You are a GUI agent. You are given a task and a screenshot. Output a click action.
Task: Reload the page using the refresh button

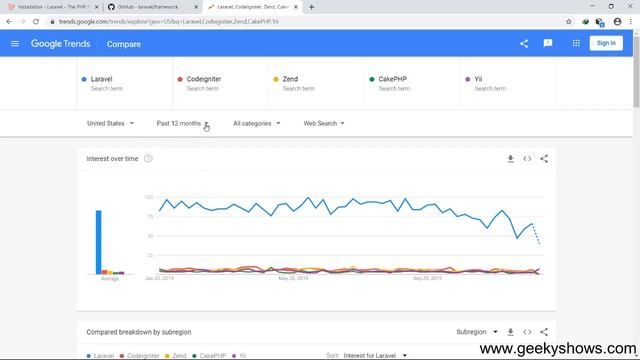tap(36, 22)
